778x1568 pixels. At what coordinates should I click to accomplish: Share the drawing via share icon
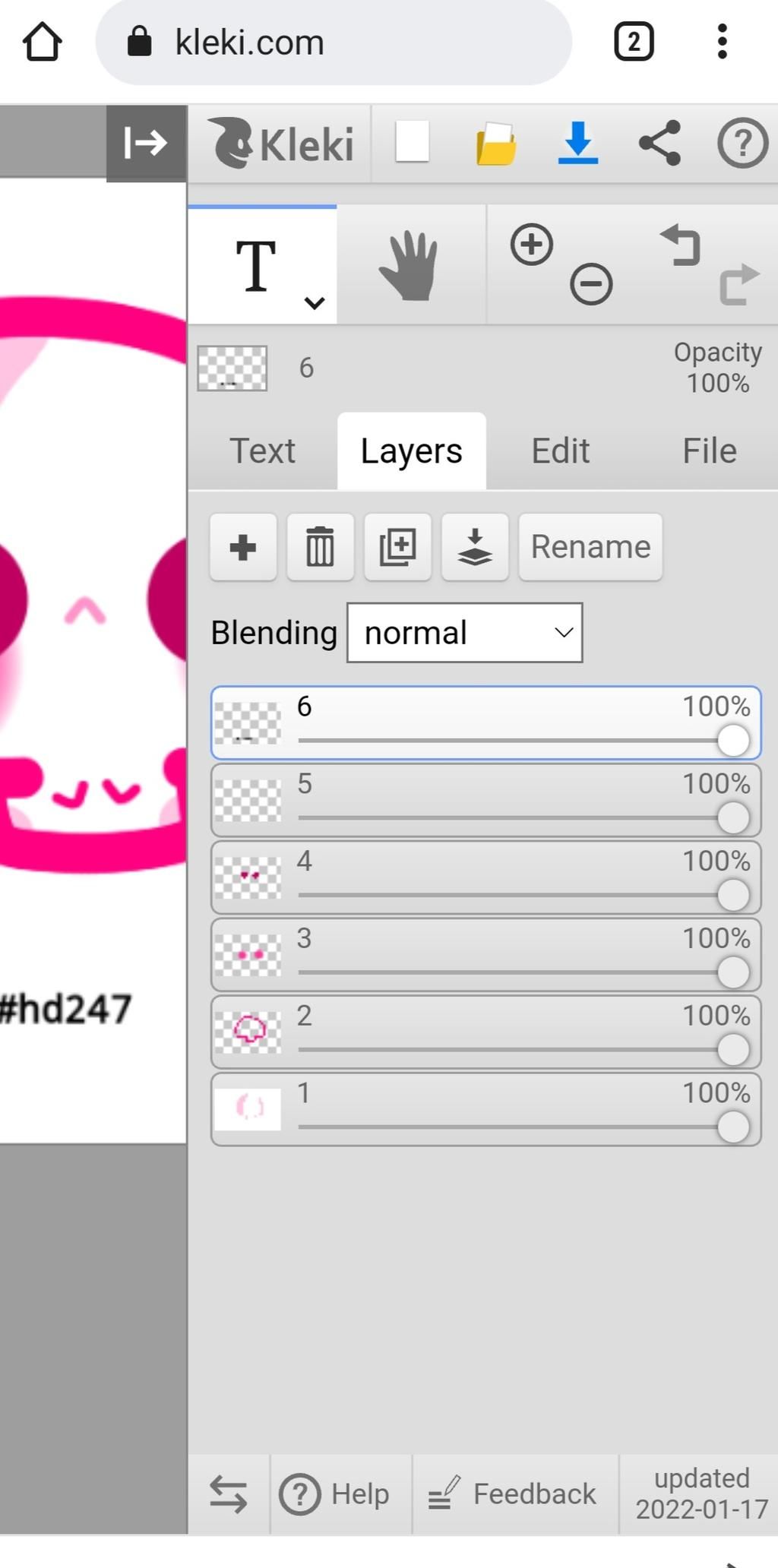[659, 143]
